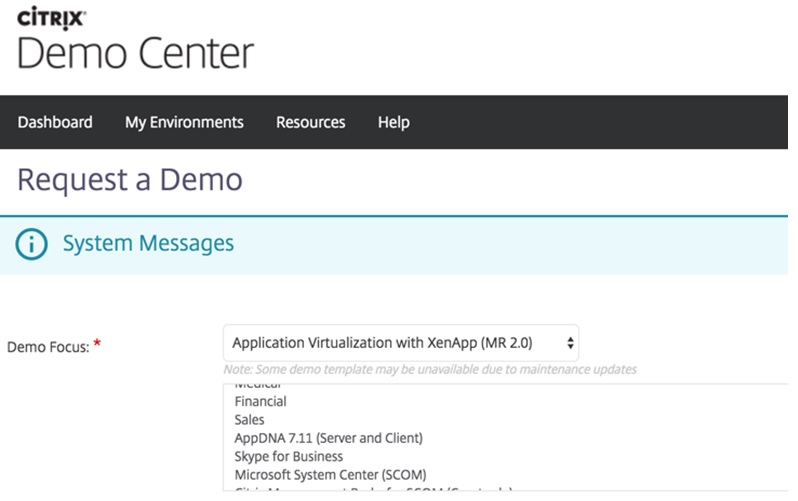The height and width of the screenshot is (501, 798).
Task: Select Financial in the list
Action: (260, 401)
